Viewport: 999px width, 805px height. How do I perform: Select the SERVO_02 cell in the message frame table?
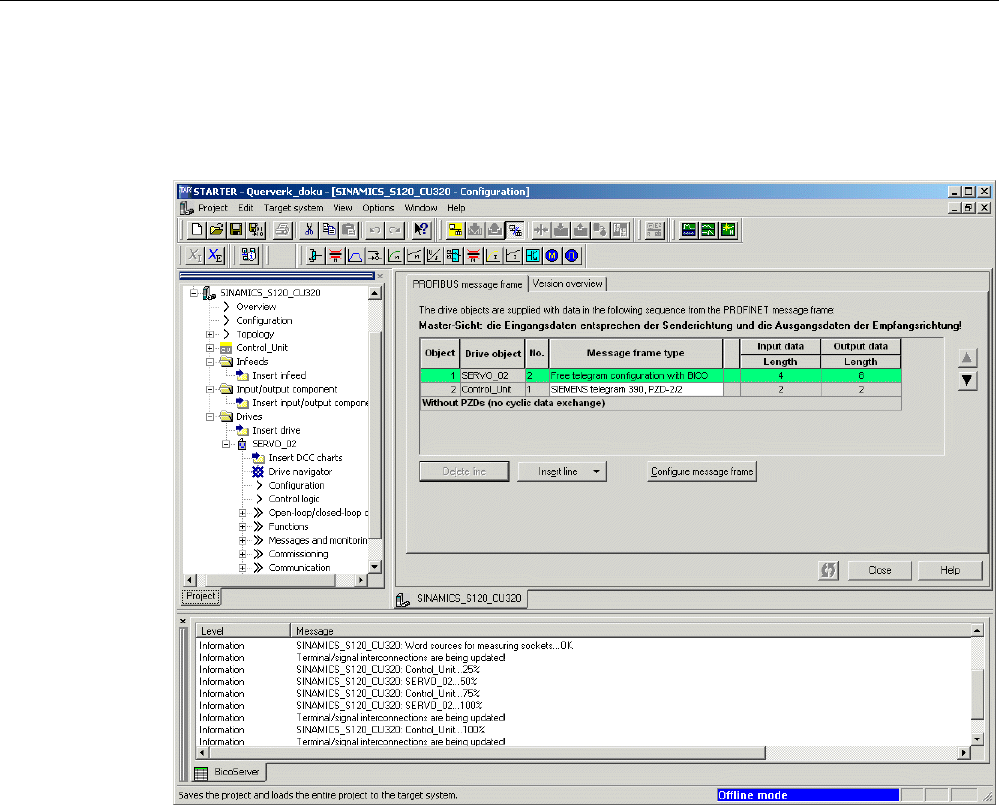tap(493, 376)
